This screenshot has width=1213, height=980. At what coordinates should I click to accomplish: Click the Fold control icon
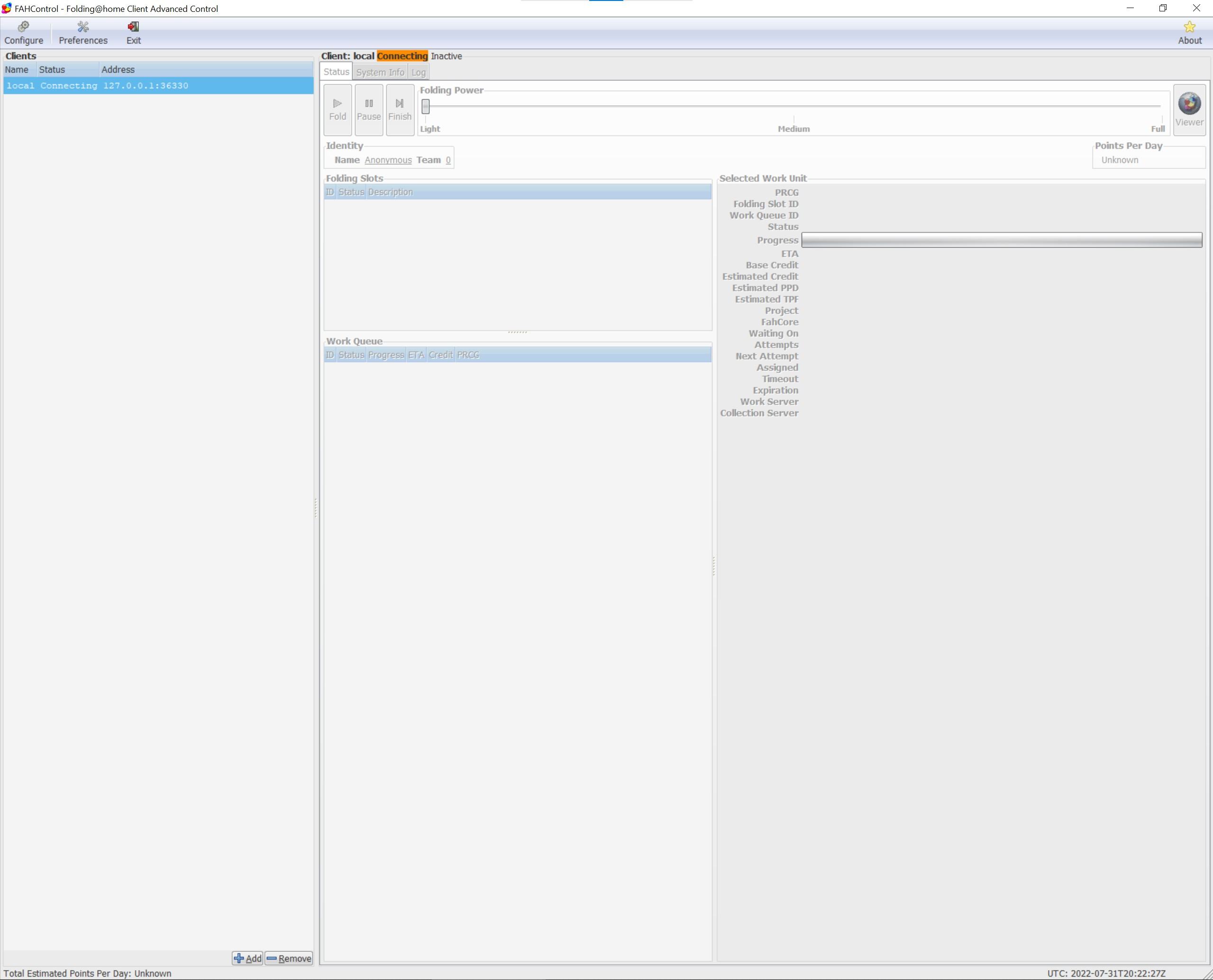pyautogui.click(x=338, y=108)
